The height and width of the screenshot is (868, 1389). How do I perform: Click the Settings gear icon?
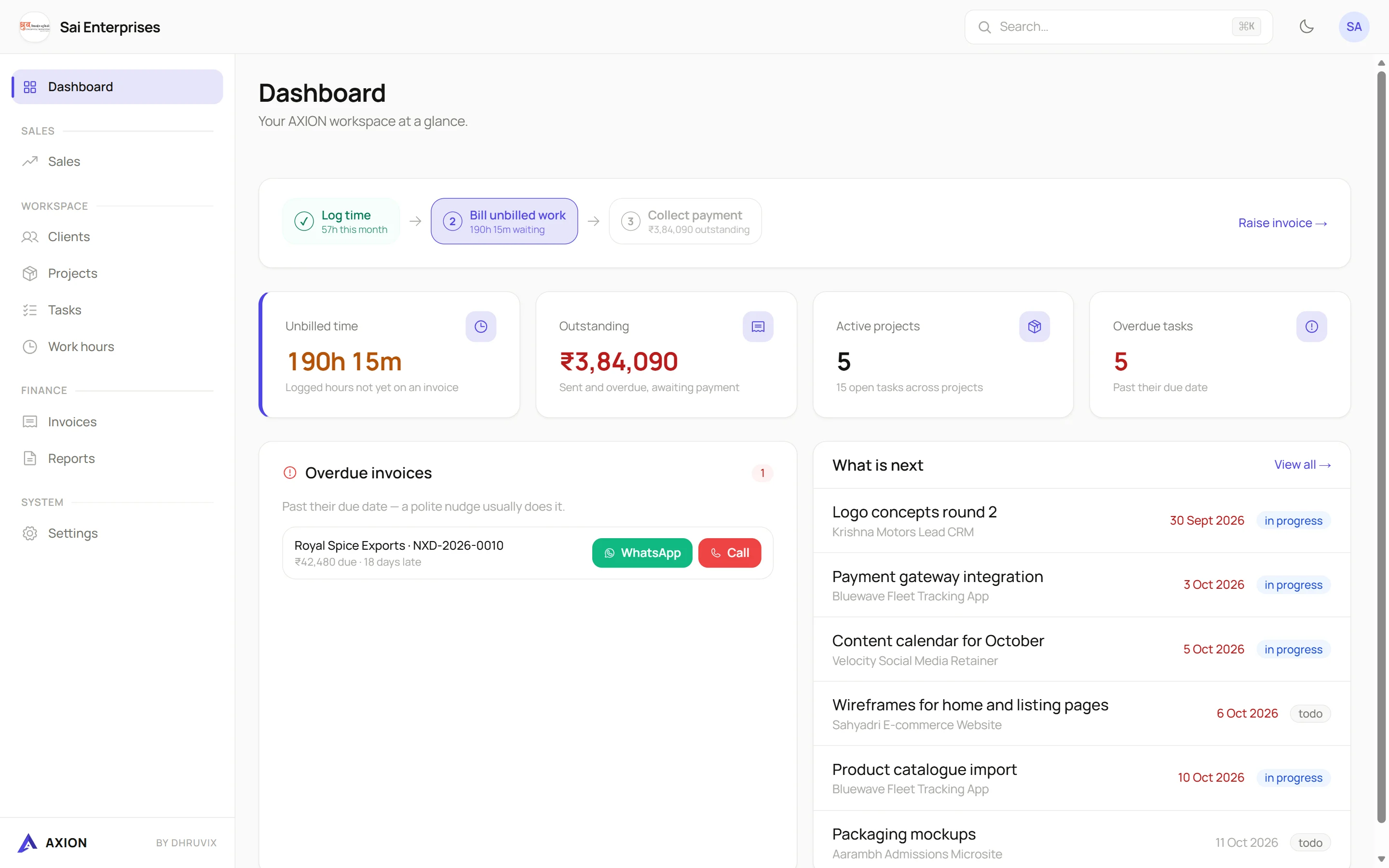(30, 533)
